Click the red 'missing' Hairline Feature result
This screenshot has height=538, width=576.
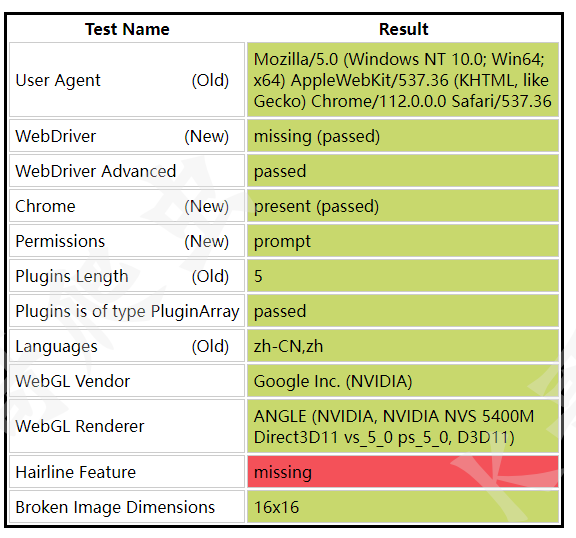point(403,472)
